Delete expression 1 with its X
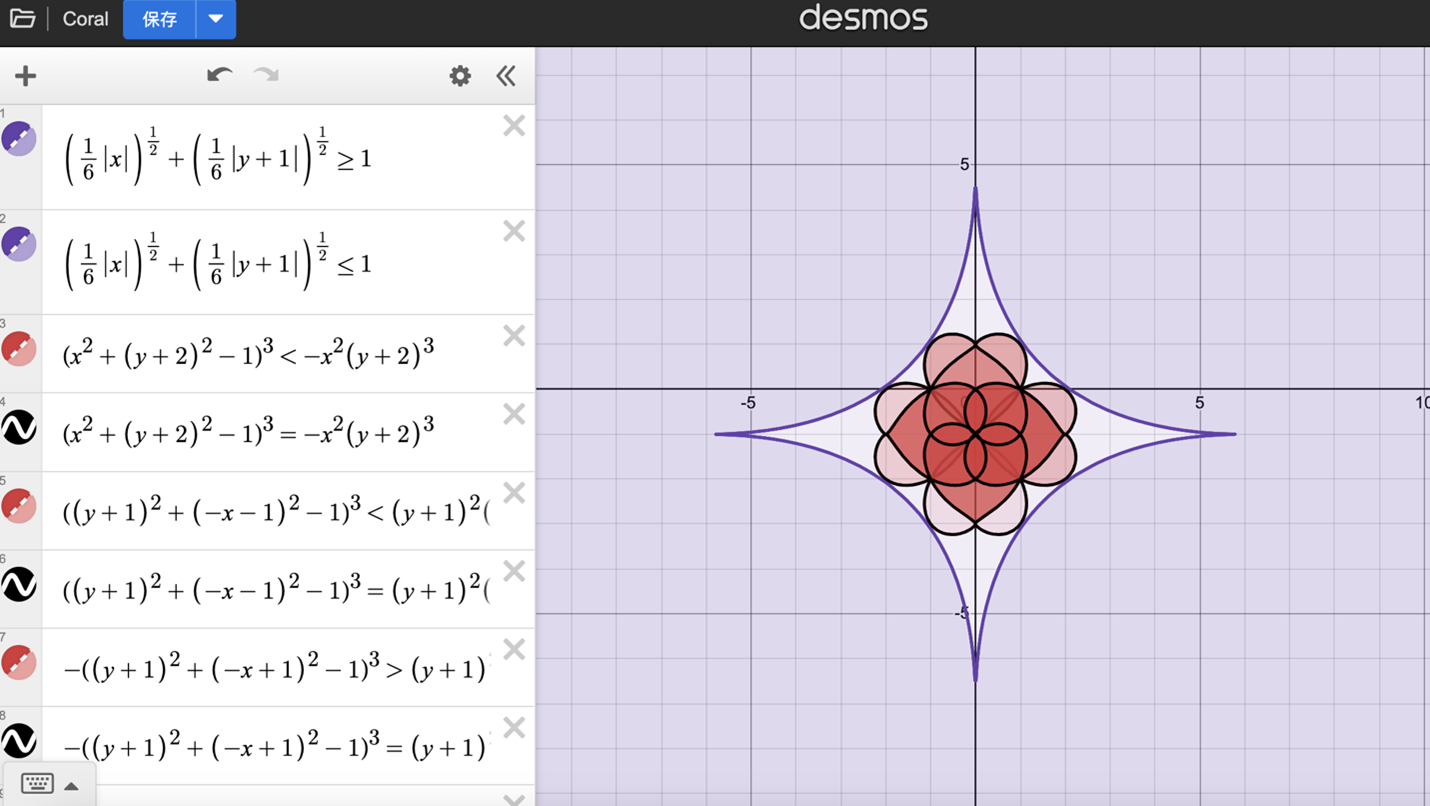This screenshot has height=806, width=1430. tap(514, 126)
